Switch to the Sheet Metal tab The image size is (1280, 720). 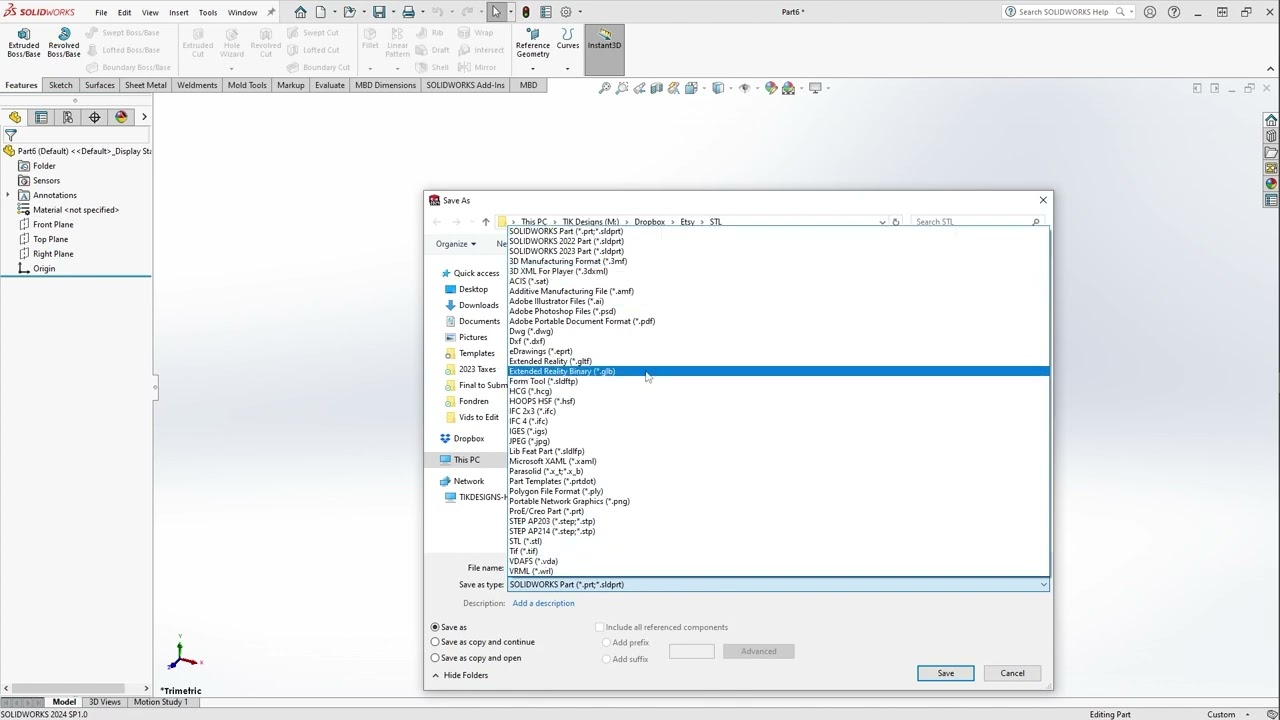point(146,85)
